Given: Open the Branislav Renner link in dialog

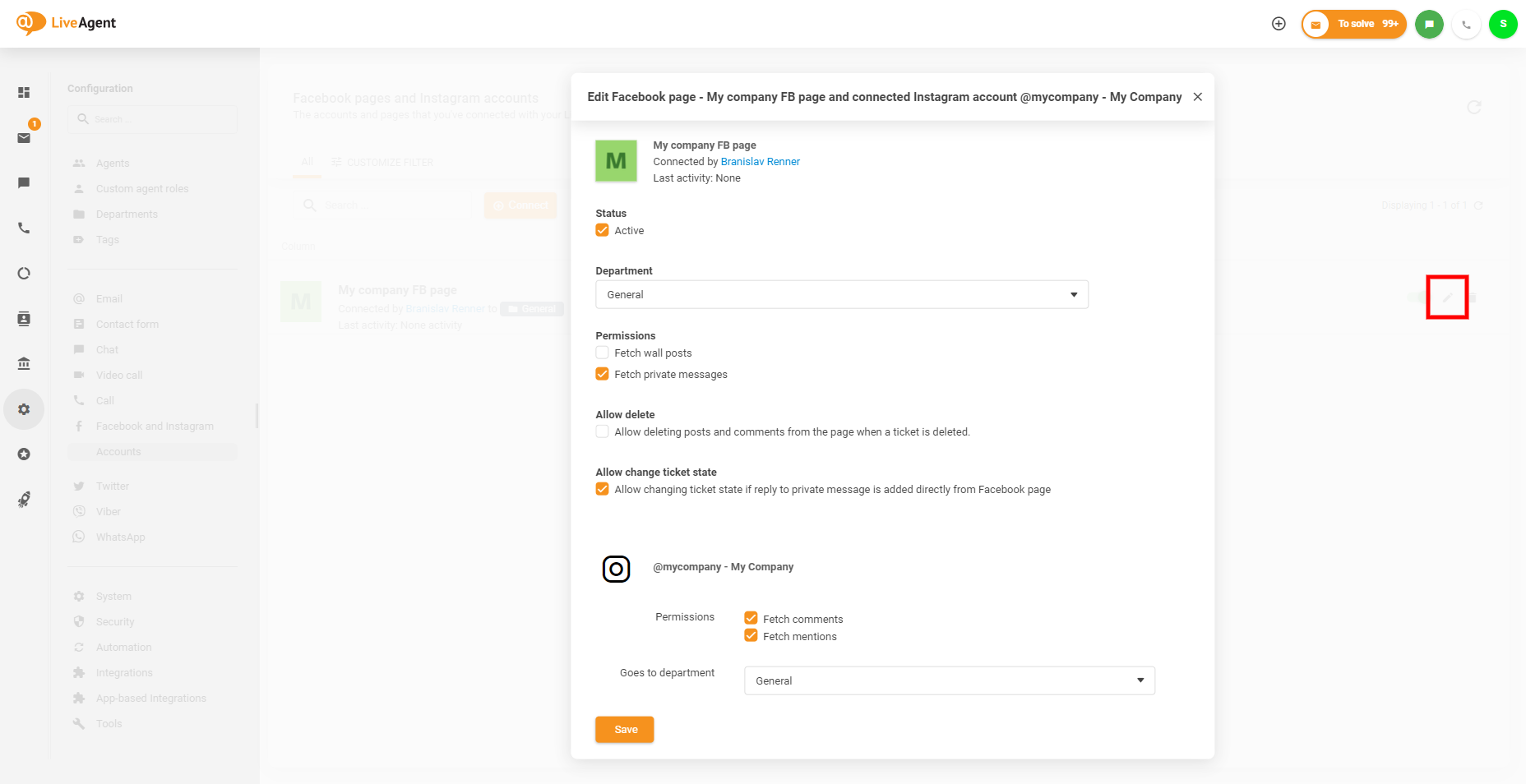Looking at the screenshot, I should point(760,162).
